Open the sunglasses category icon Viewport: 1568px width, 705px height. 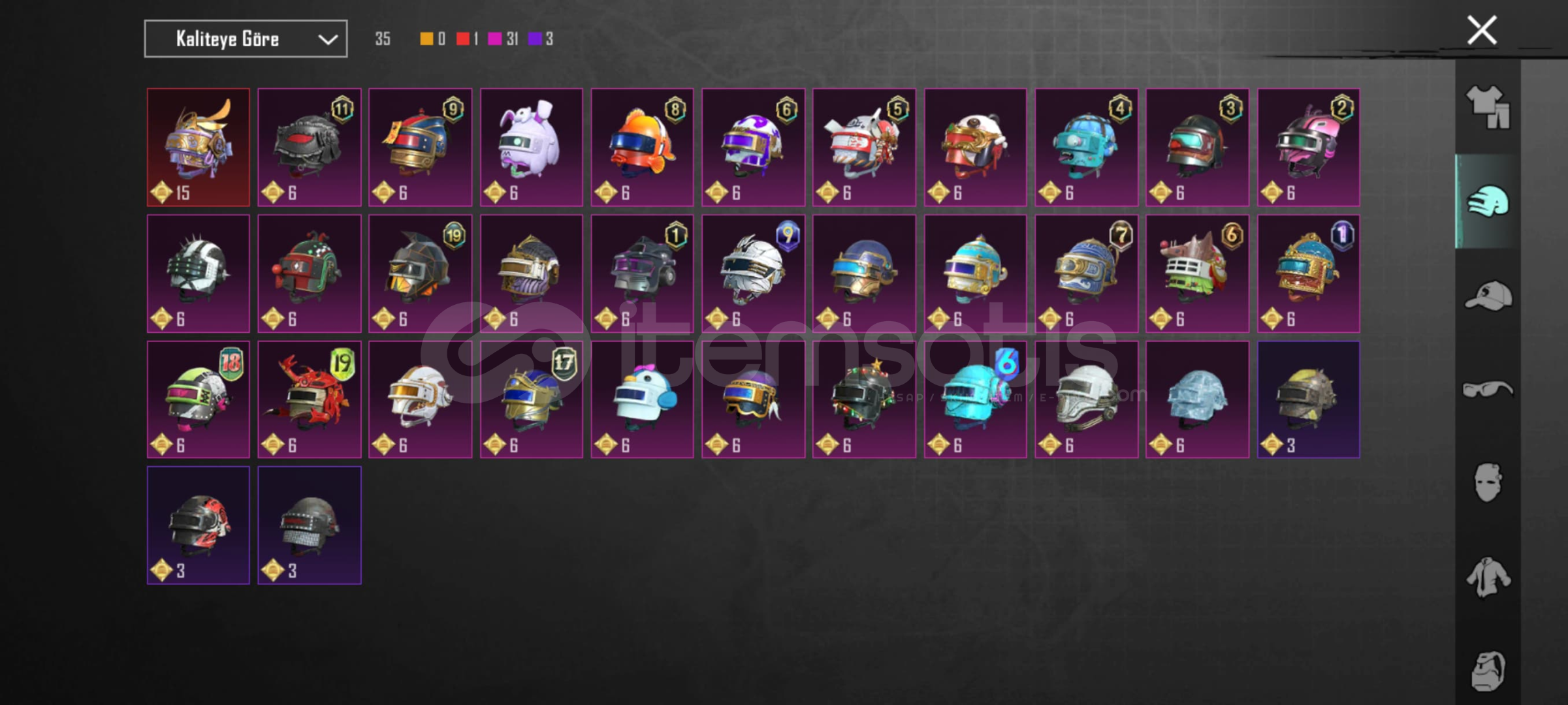(x=1488, y=390)
